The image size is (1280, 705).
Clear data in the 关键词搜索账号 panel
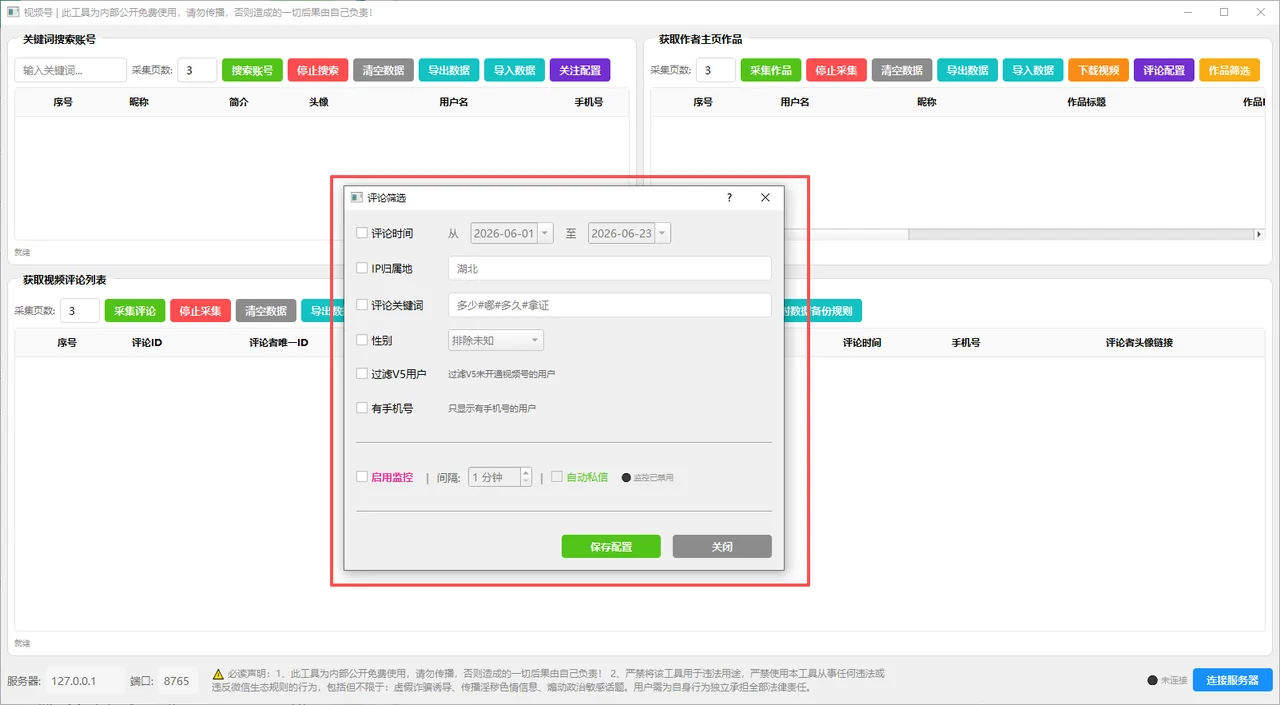point(383,70)
